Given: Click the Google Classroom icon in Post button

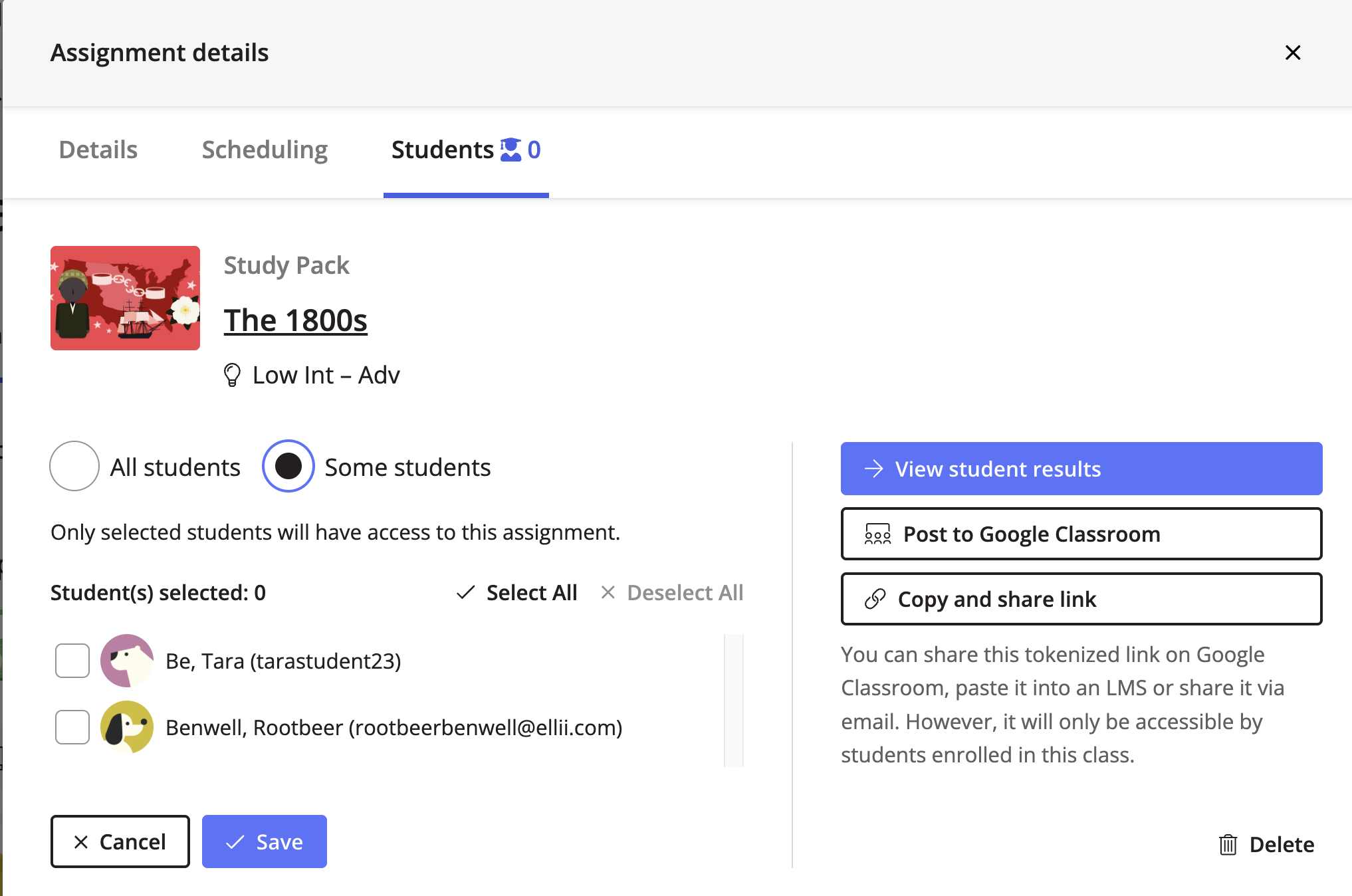Looking at the screenshot, I should click(x=877, y=534).
